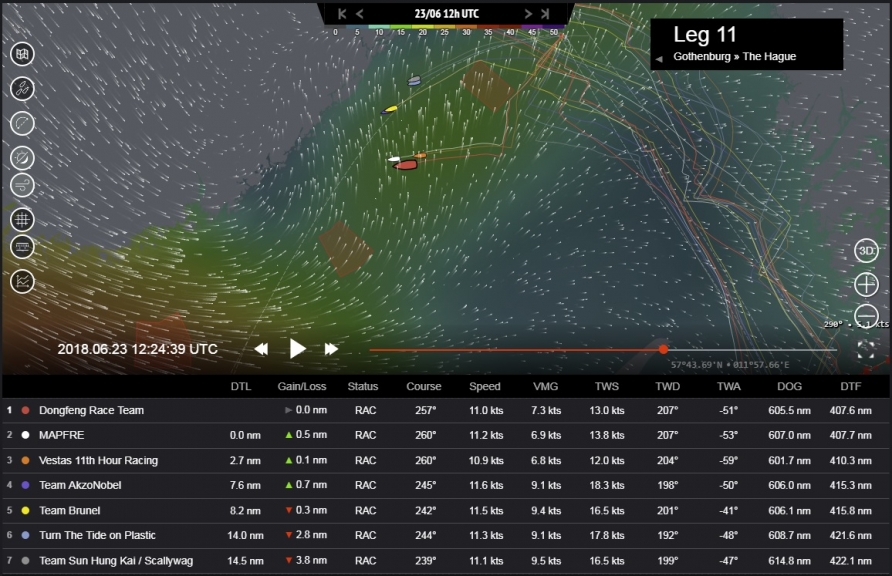Screen dimensions: 892x576
Task: Click the red timeline playhead handle
Action: (x=663, y=349)
